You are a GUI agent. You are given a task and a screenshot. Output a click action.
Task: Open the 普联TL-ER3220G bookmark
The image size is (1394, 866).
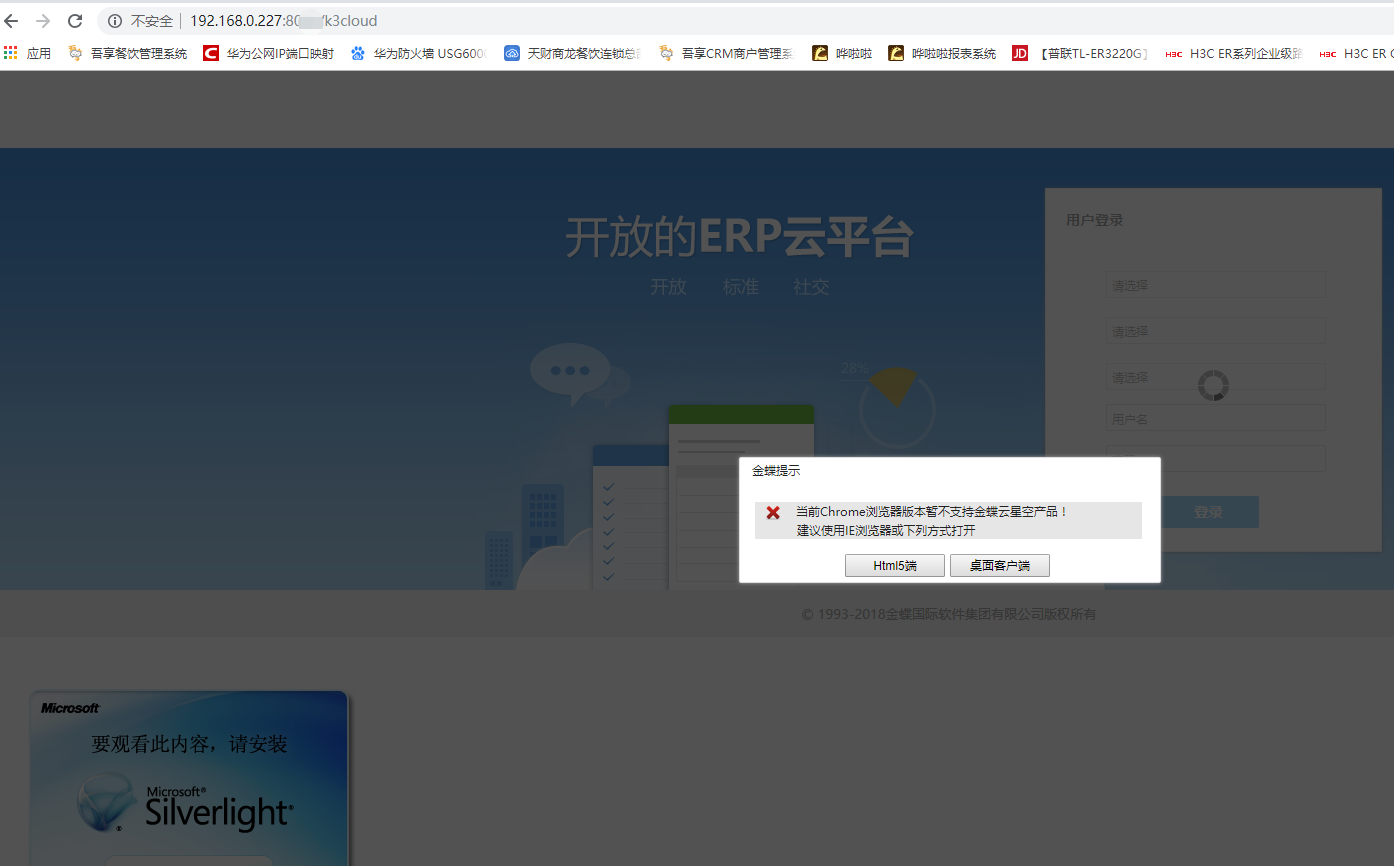click(x=1080, y=53)
